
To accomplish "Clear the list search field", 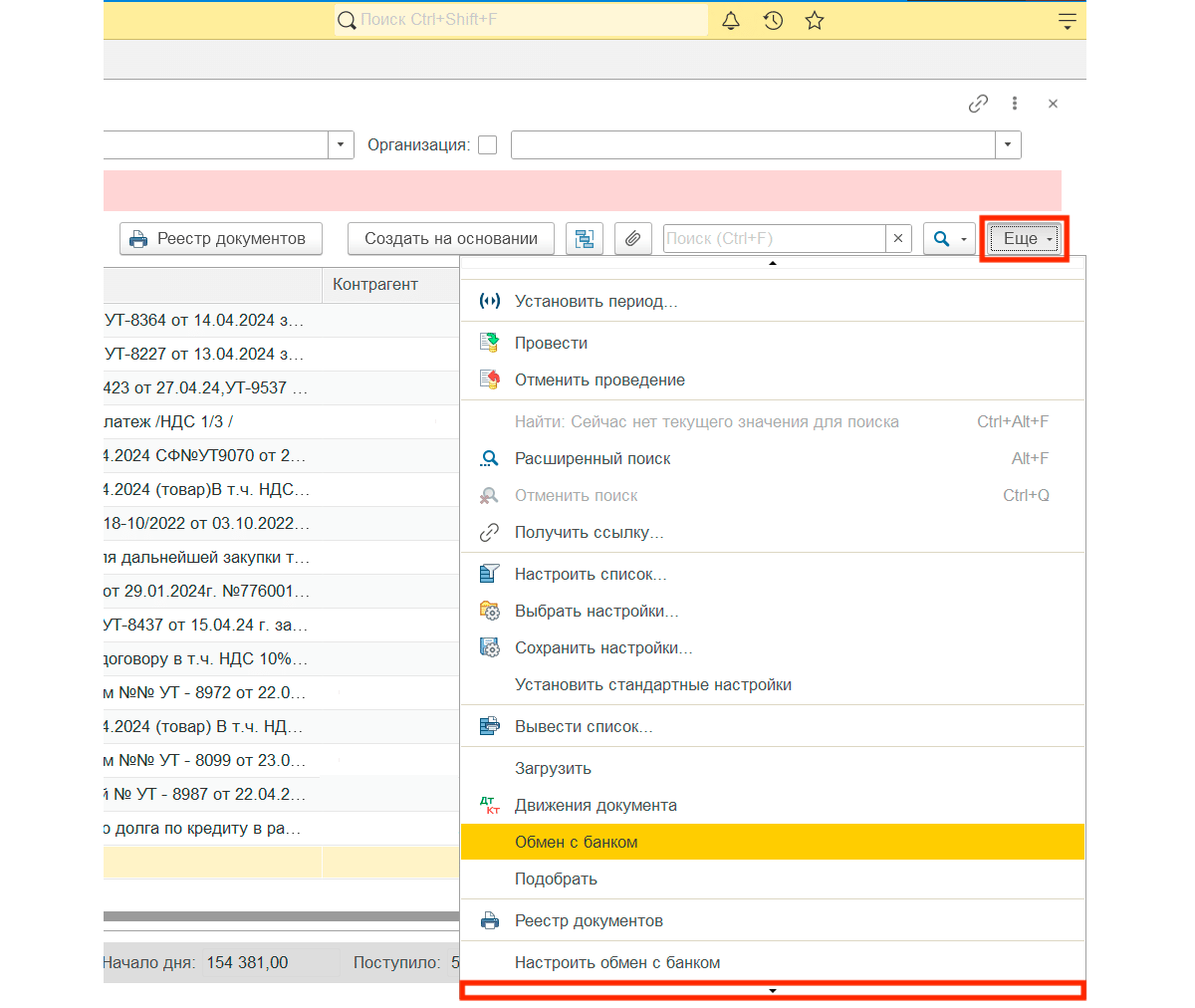I will (898, 239).
